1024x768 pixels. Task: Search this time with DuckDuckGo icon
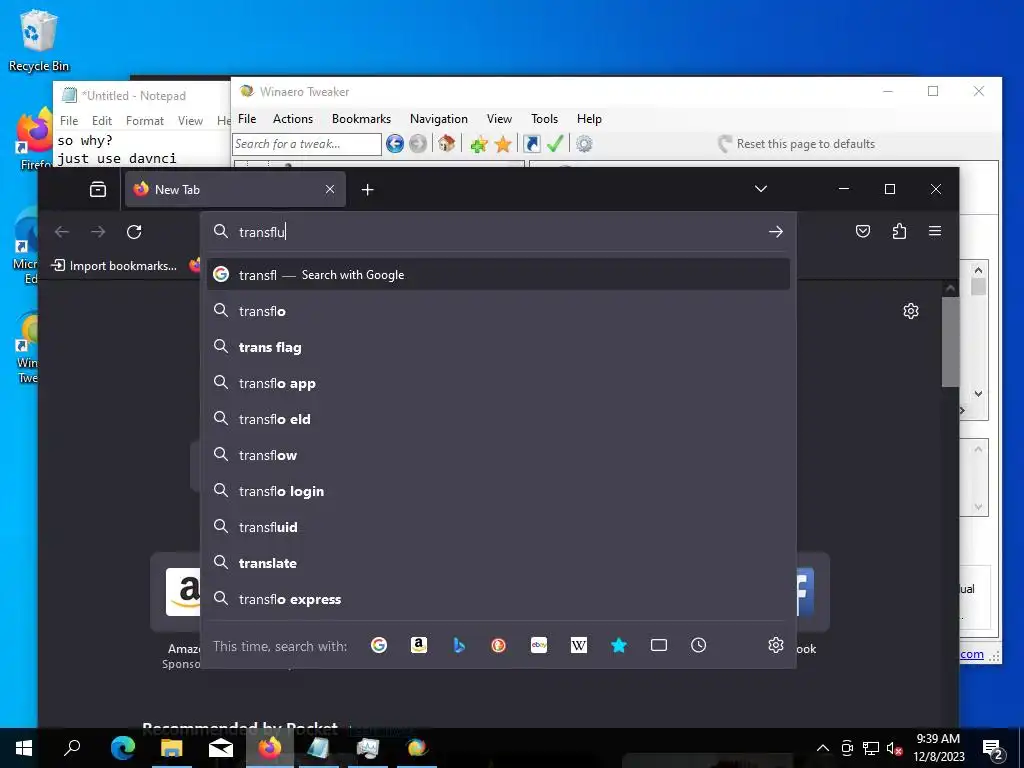pos(498,646)
